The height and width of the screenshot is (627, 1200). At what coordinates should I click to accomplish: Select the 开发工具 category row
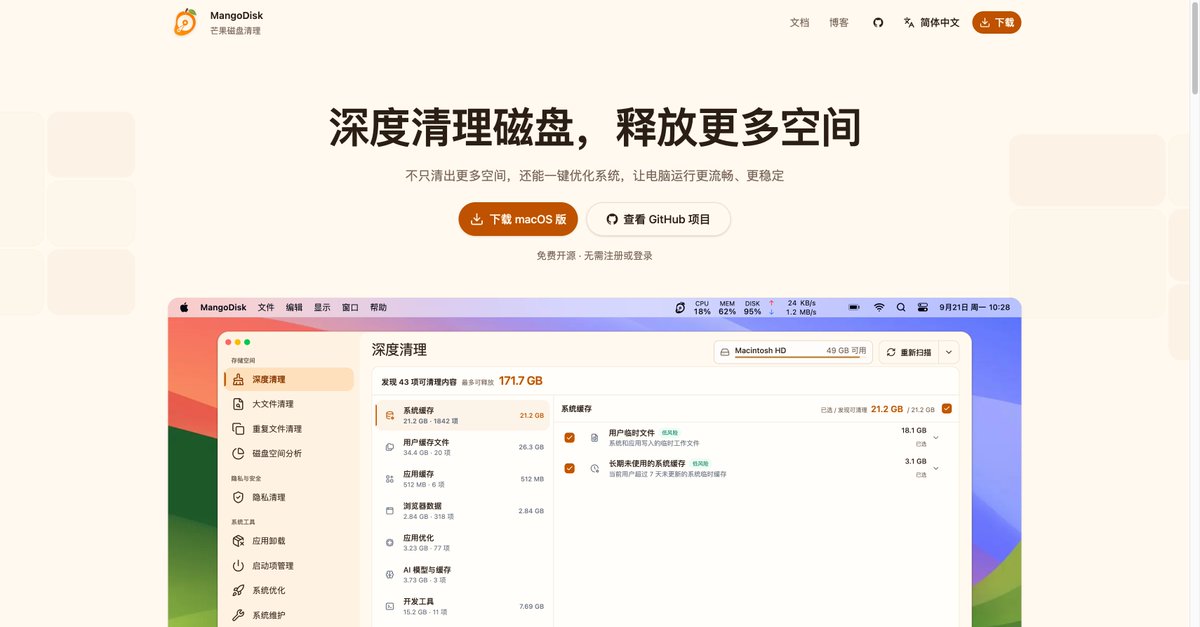(x=464, y=606)
